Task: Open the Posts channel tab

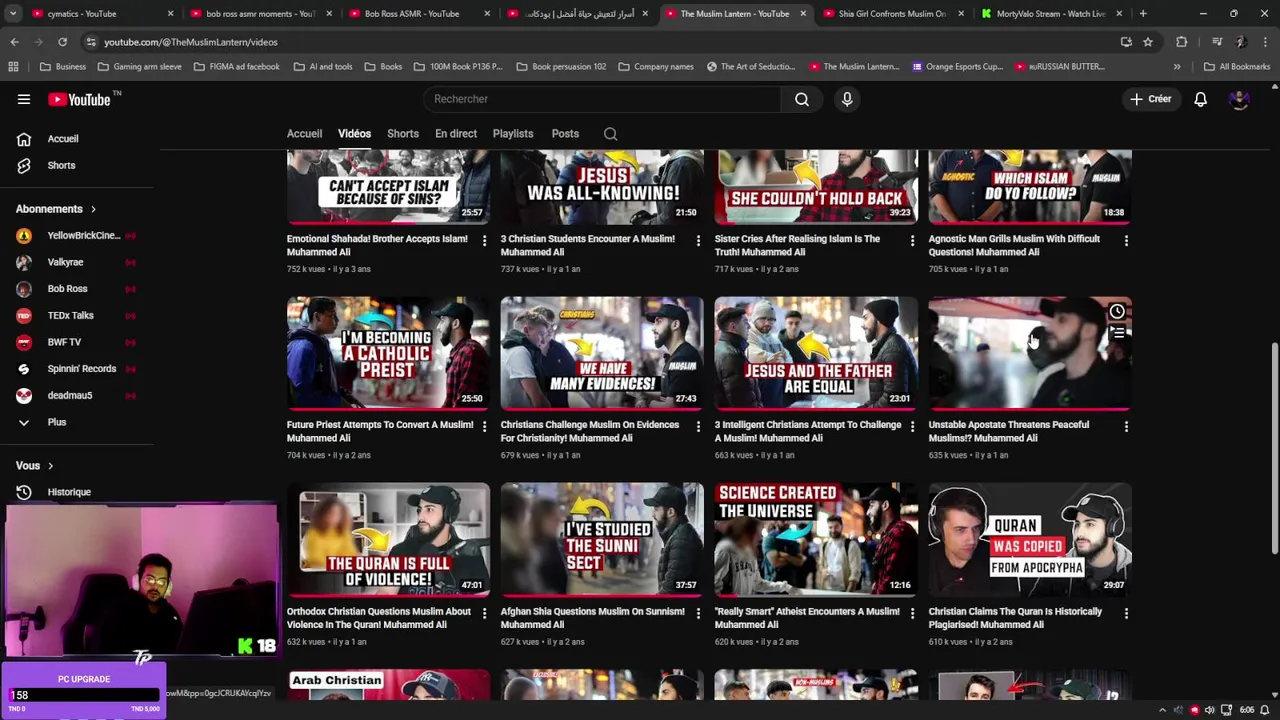Action: [x=565, y=134]
